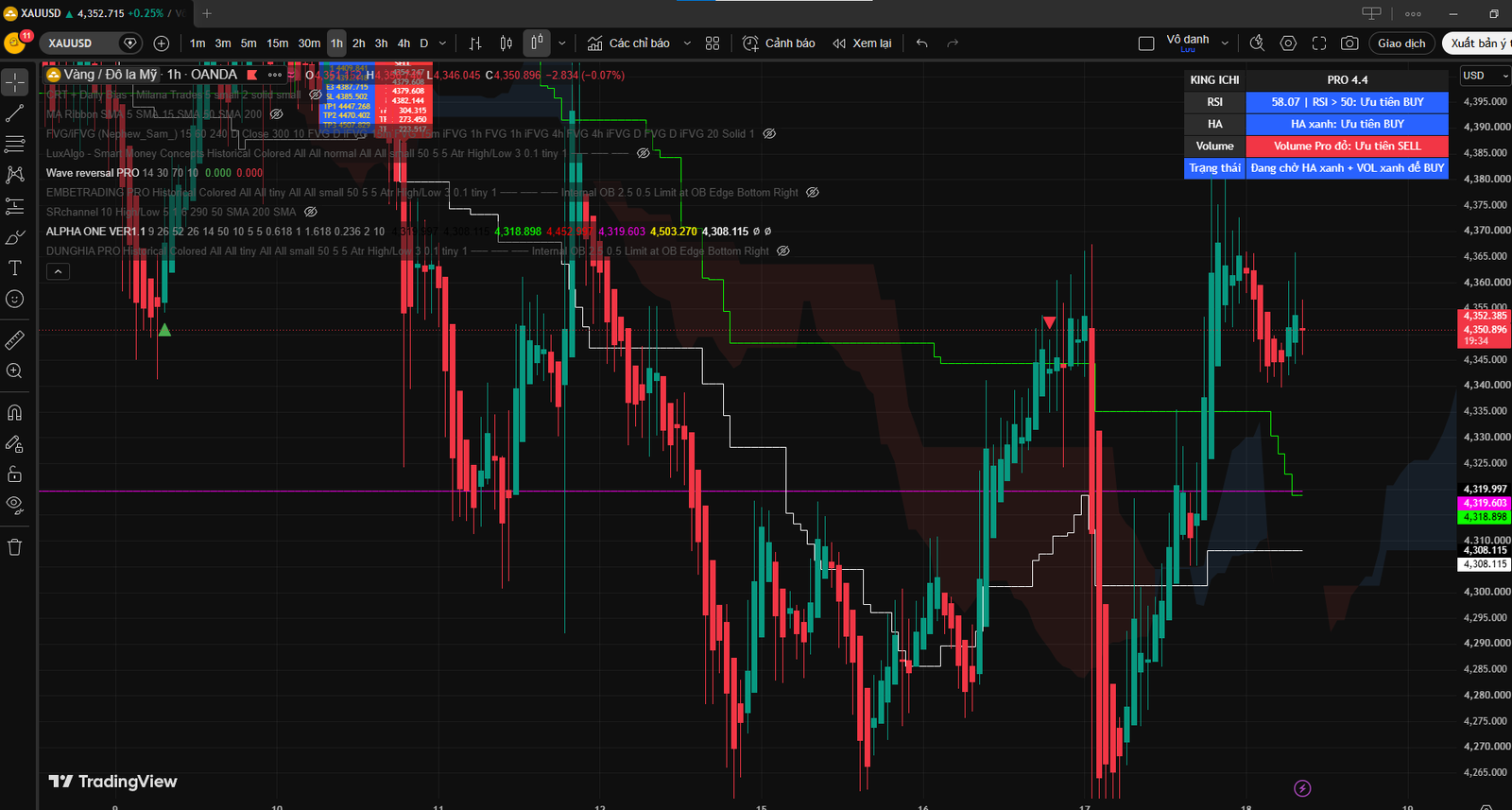Toggle visibility of DUNGHIA PRO indicator
Screen dimensions: 1512x810
click(x=782, y=251)
